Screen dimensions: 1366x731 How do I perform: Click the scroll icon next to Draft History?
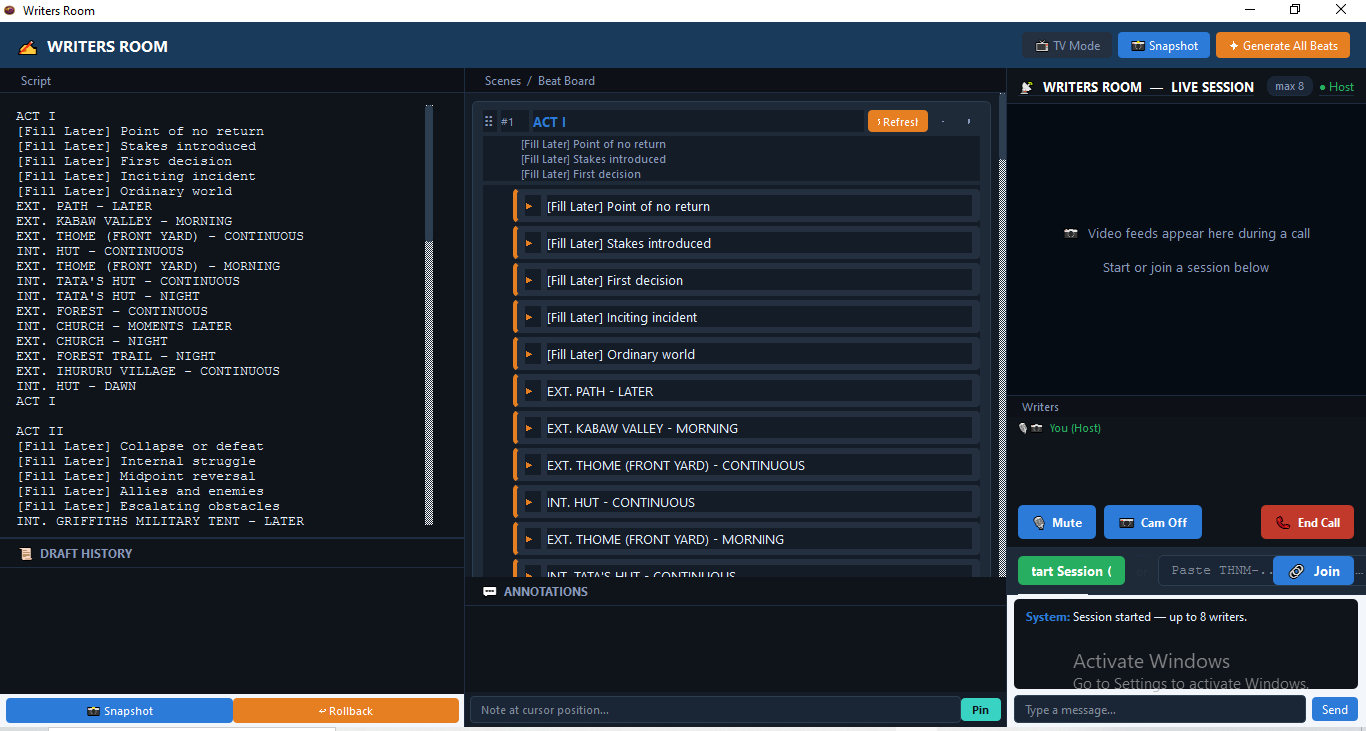pyautogui.click(x=26, y=553)
